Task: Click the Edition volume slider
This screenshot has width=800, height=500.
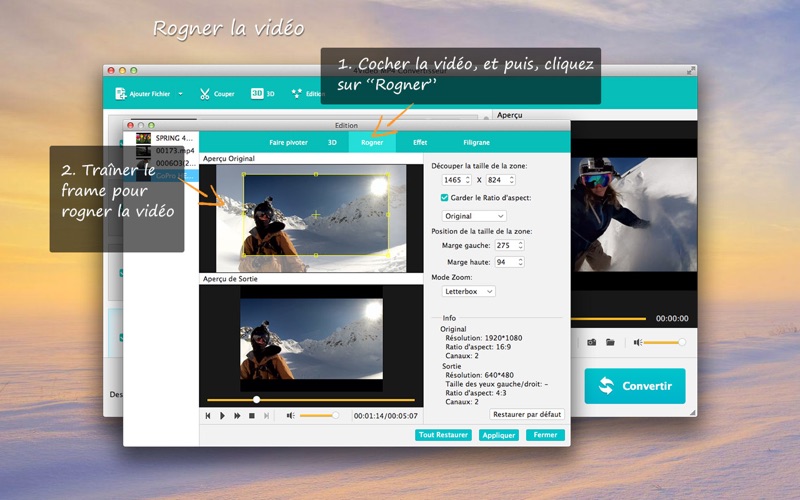Action: [319, 416]
